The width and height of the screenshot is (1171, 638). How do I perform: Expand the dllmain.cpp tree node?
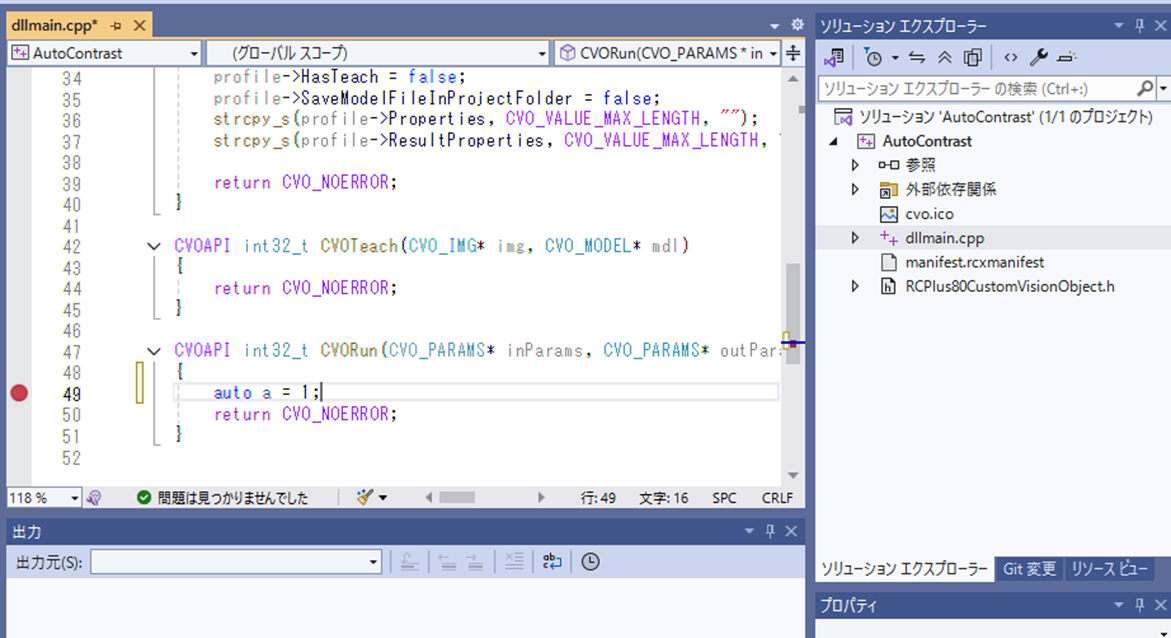pyautogui.click(x=855, y=238)
